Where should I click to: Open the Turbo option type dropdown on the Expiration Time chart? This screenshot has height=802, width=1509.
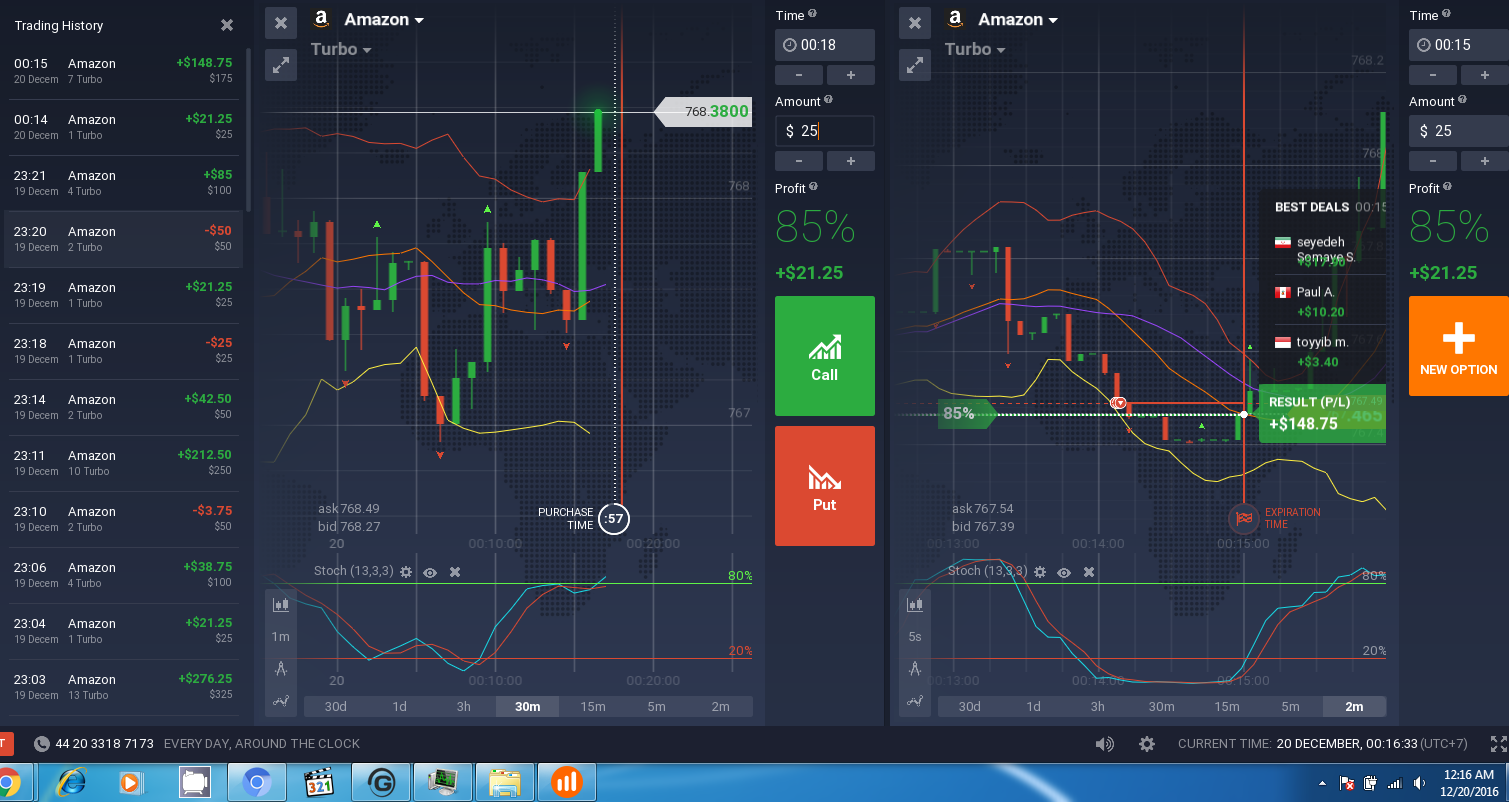pyautogui.click(x=975, y=49)
